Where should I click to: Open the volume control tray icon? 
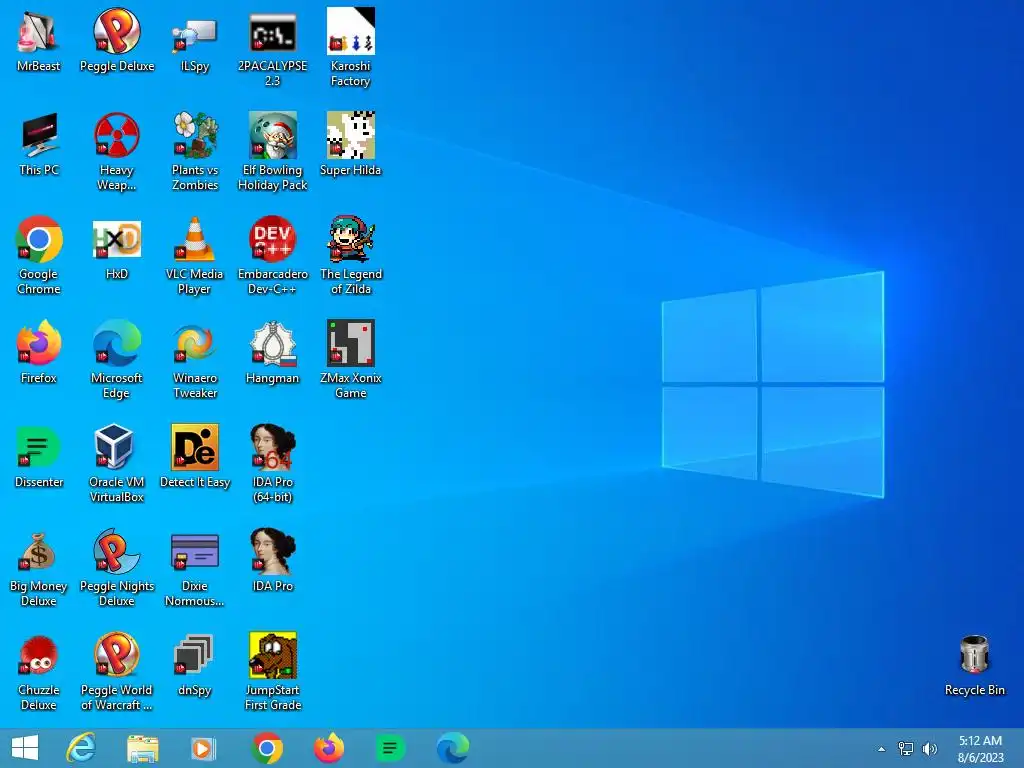tap(930, 749)
